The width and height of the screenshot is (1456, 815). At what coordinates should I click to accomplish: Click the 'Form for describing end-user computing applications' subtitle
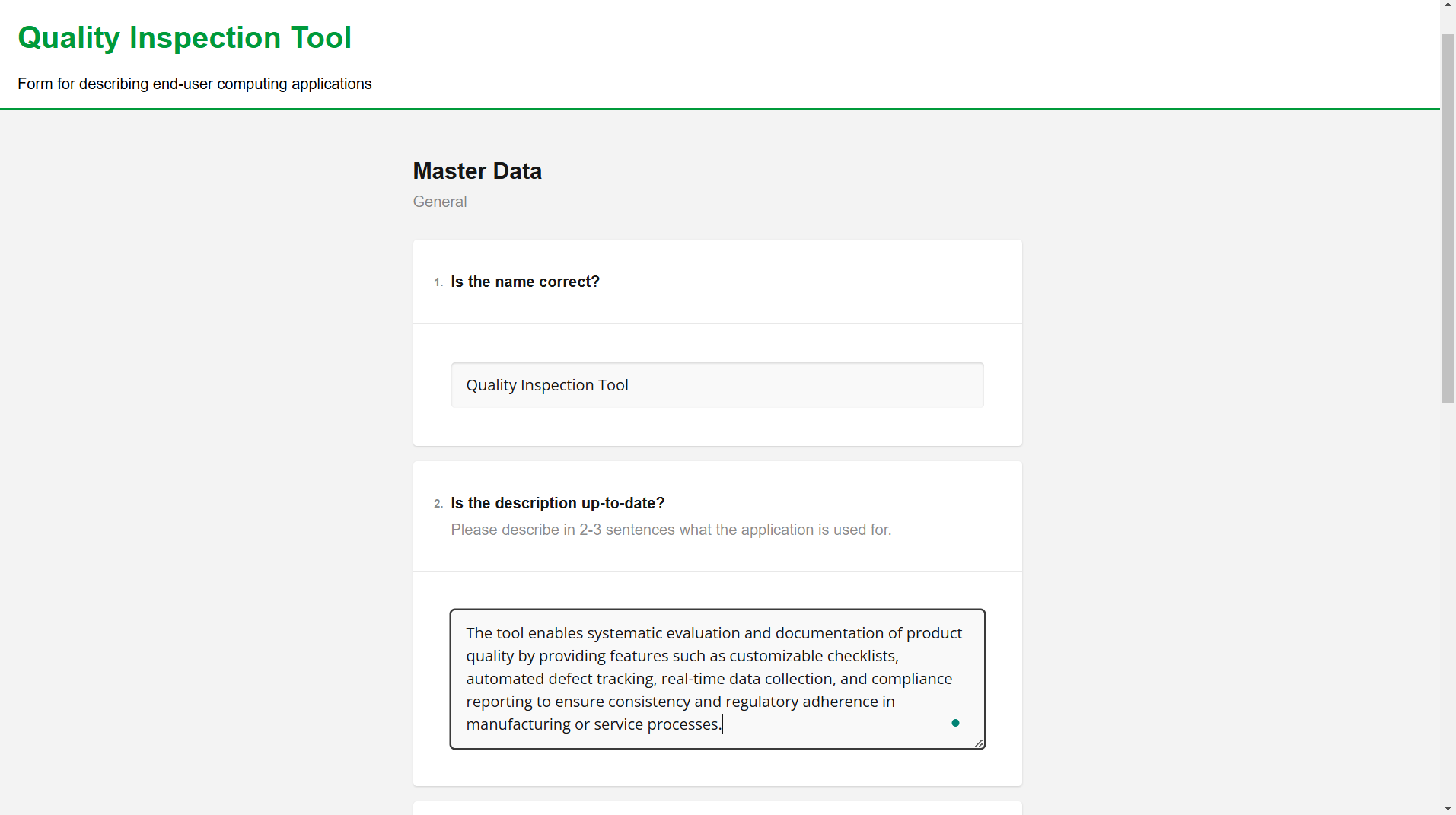click(x=195, y=84)
